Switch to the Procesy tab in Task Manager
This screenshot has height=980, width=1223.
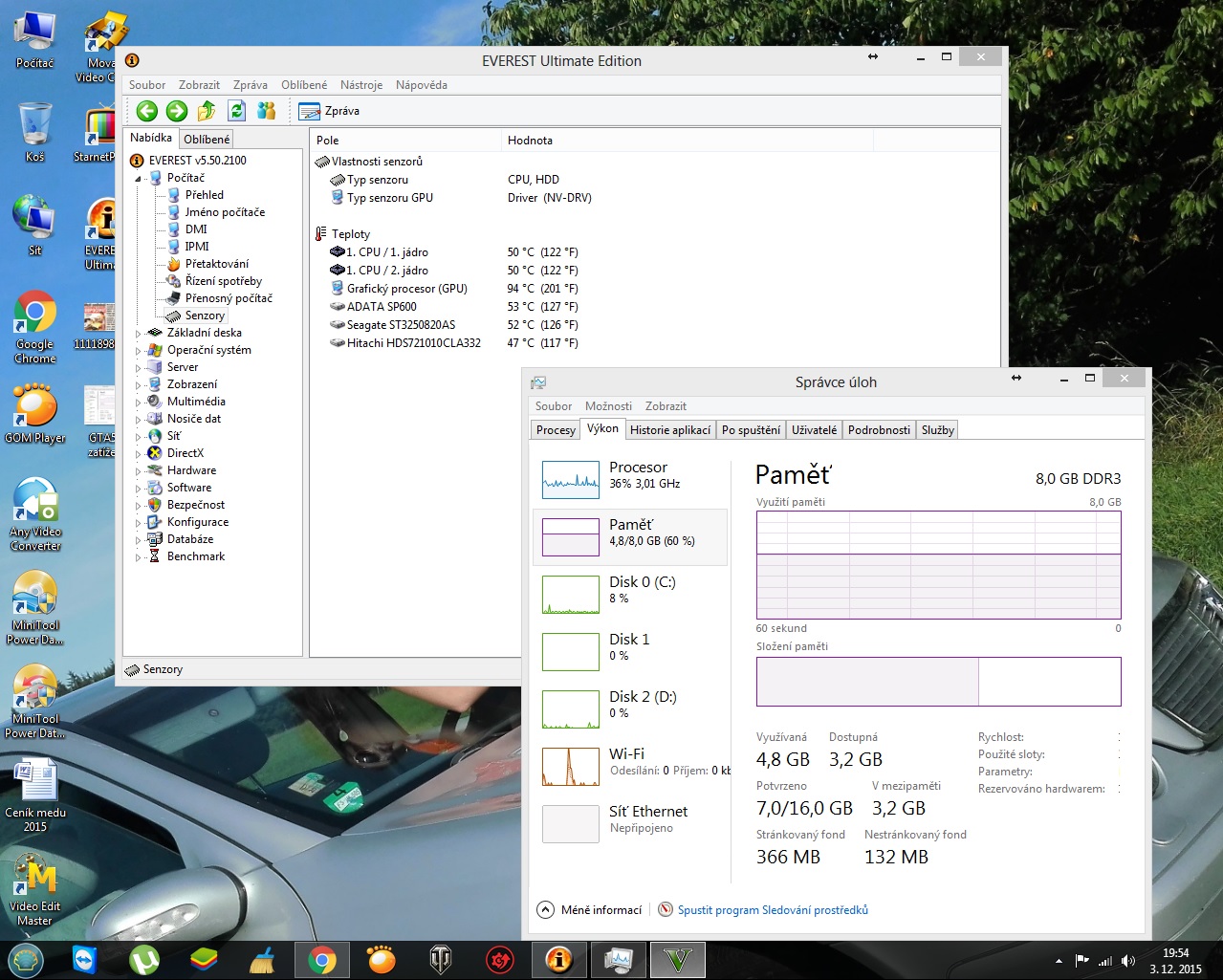[x=556, y=430]
